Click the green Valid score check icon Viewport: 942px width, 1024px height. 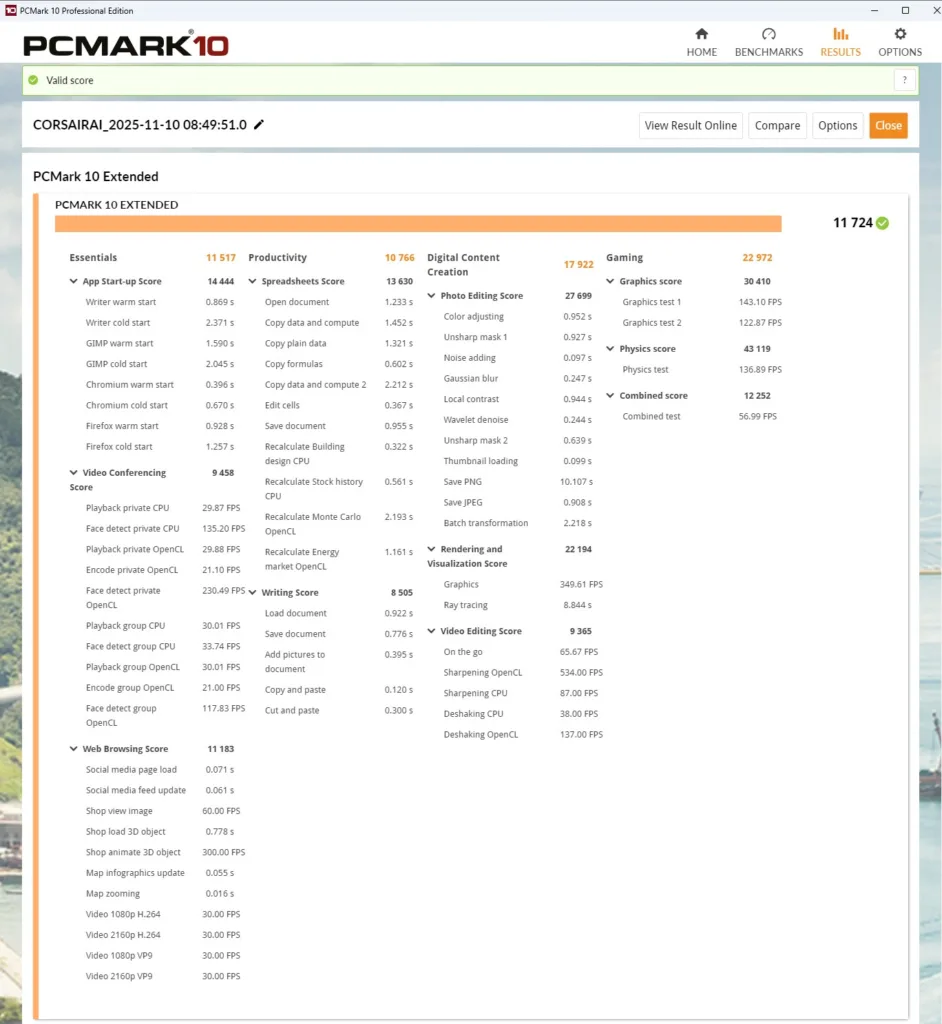tap(34, 80)
